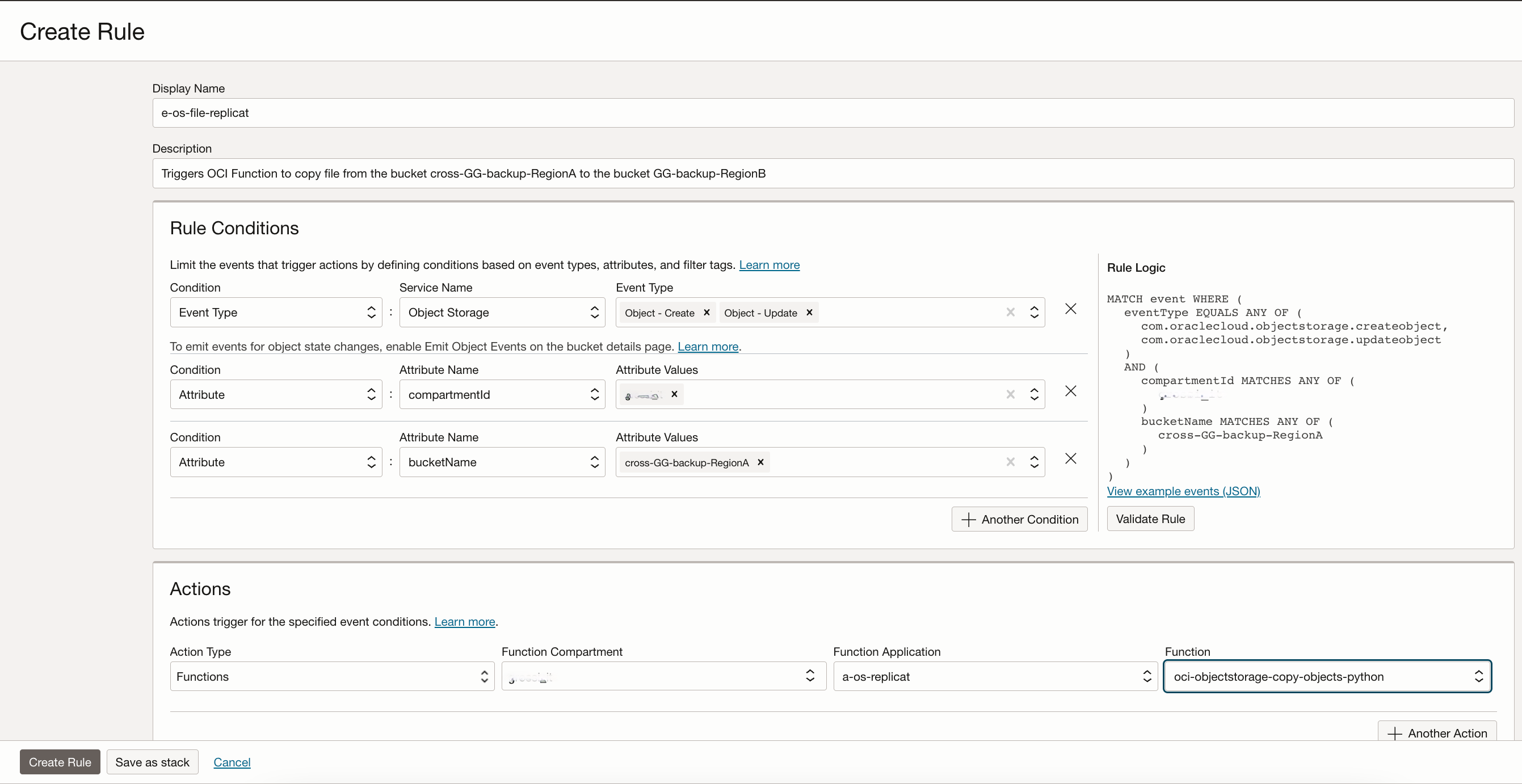1522x784 pixels.
Task: Click the compartmentId MATCHES ANY OF line
Action: [x=1247, y=381]
